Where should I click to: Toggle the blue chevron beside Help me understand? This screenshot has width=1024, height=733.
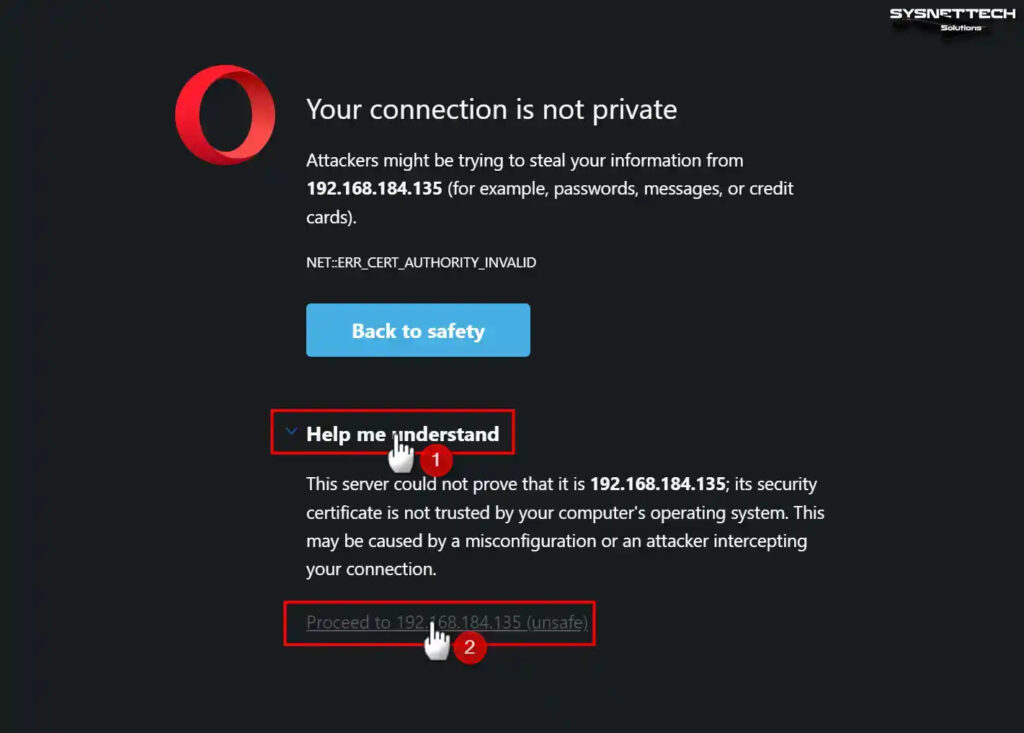[291, 432]
